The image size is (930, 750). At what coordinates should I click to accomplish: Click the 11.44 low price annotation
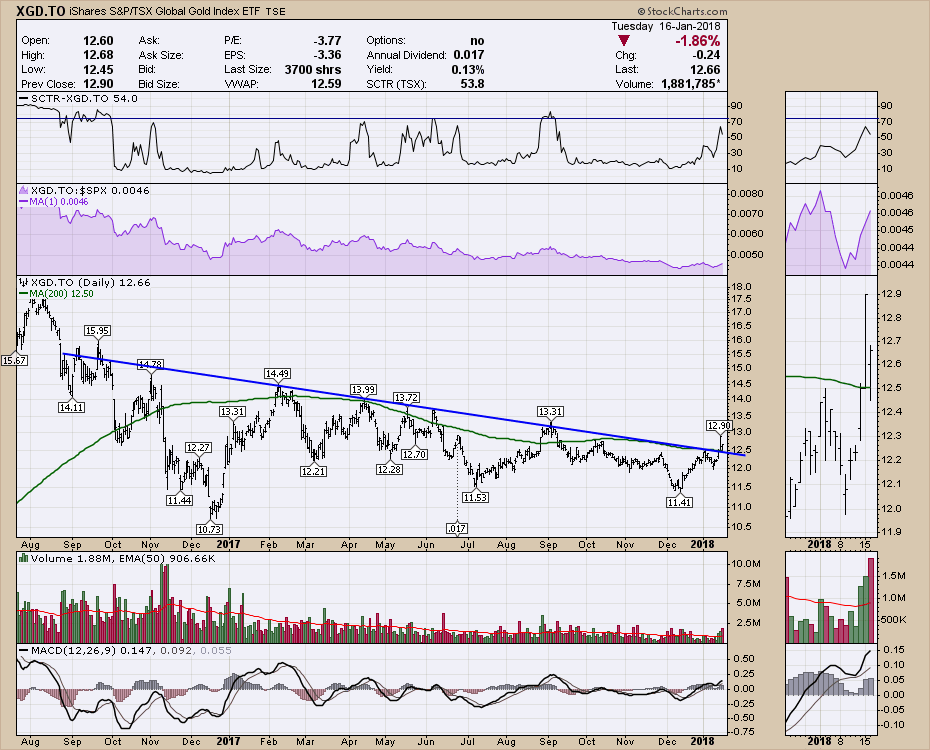pos(179,500)
